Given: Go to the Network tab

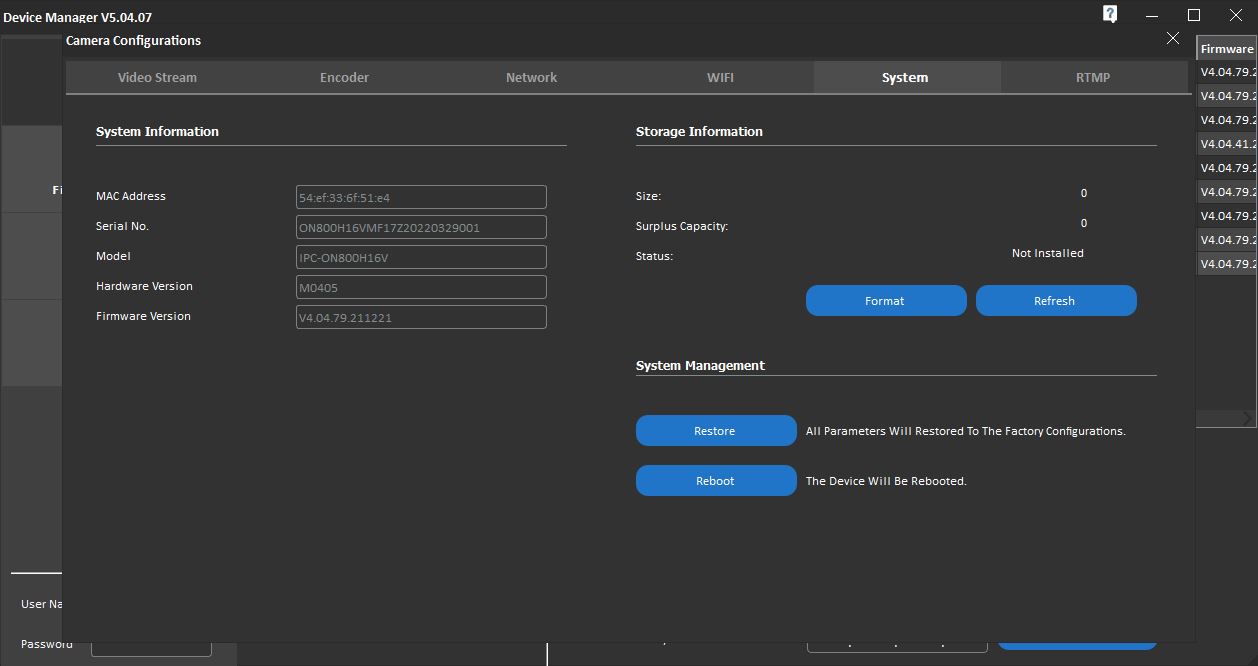Looking at the screenshot, I should coord(531,77).
